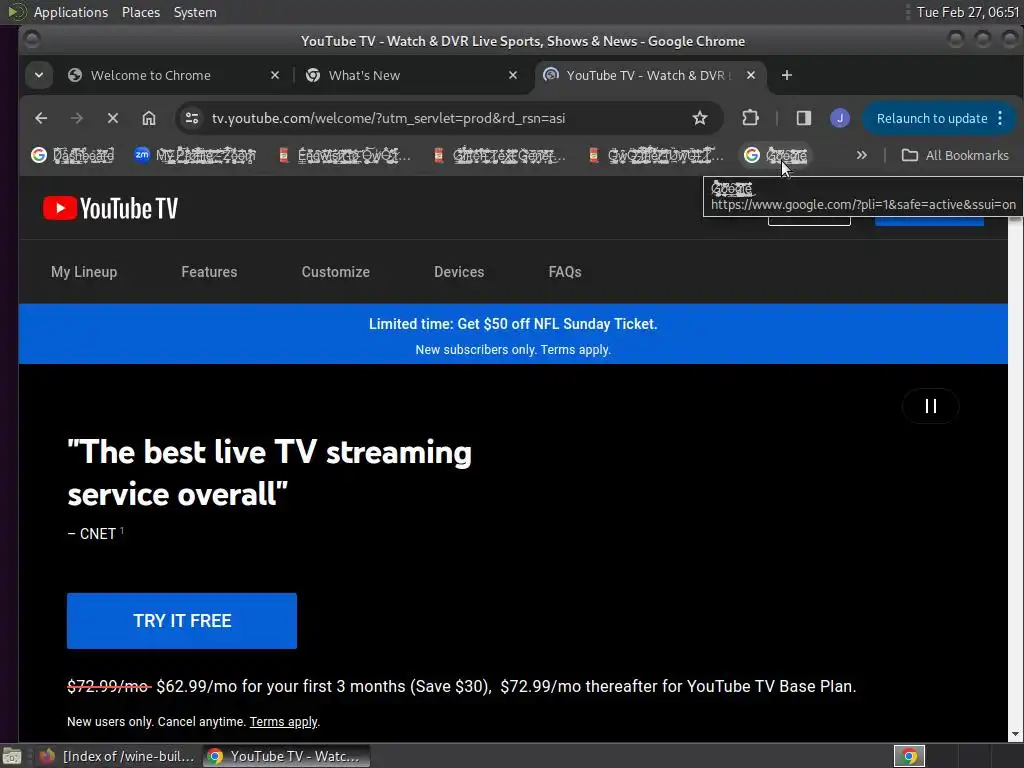Open the profile avatar J

(x=840, y=118)
